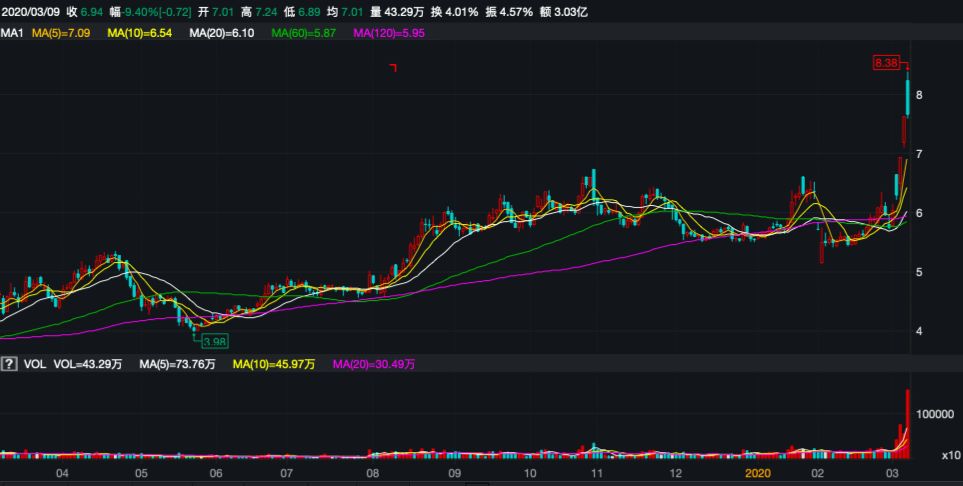Click the magenta MA(120)=5.95 legend

(396, 34)
